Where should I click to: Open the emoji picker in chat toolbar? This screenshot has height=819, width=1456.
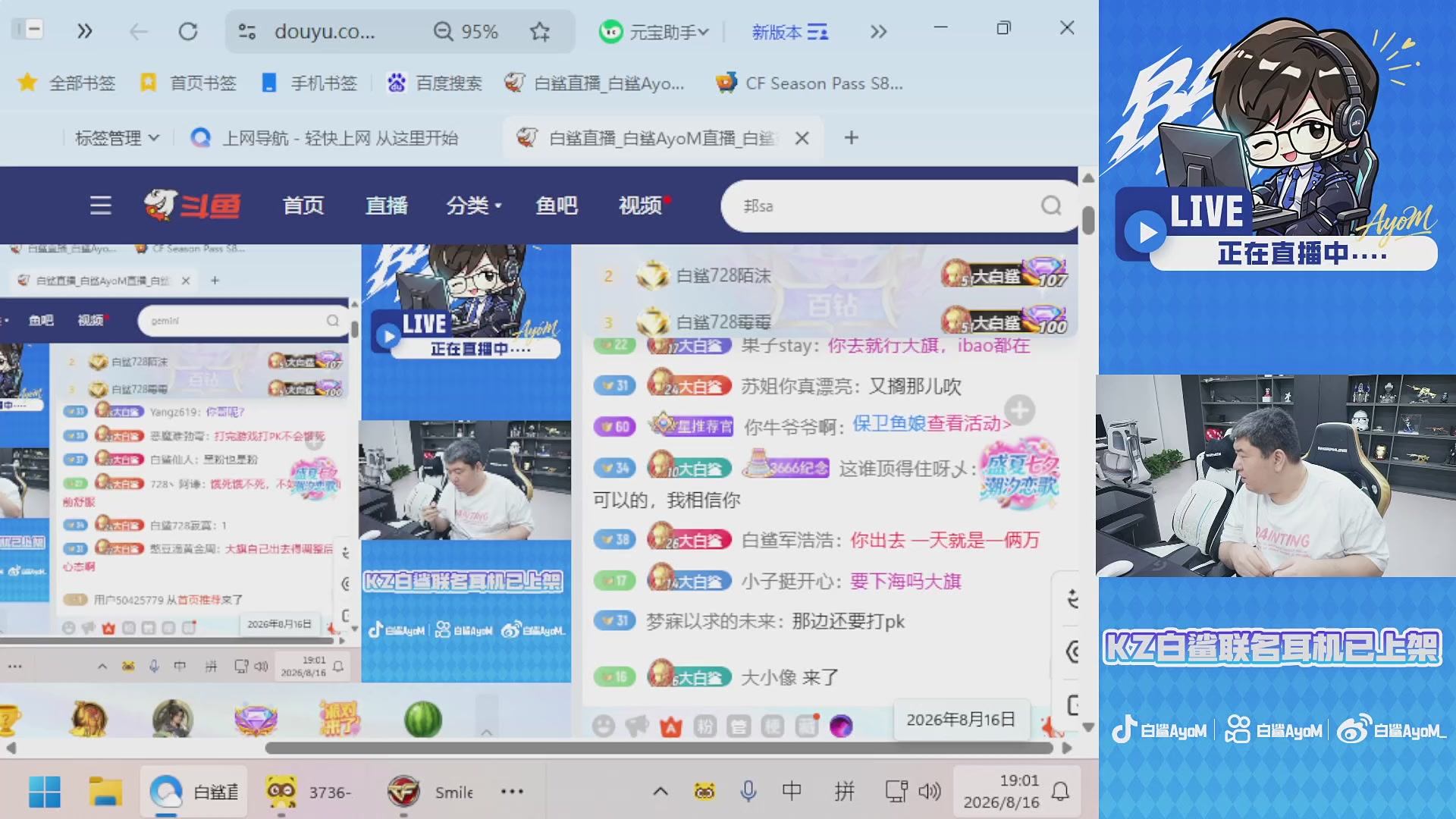(604, 726)
